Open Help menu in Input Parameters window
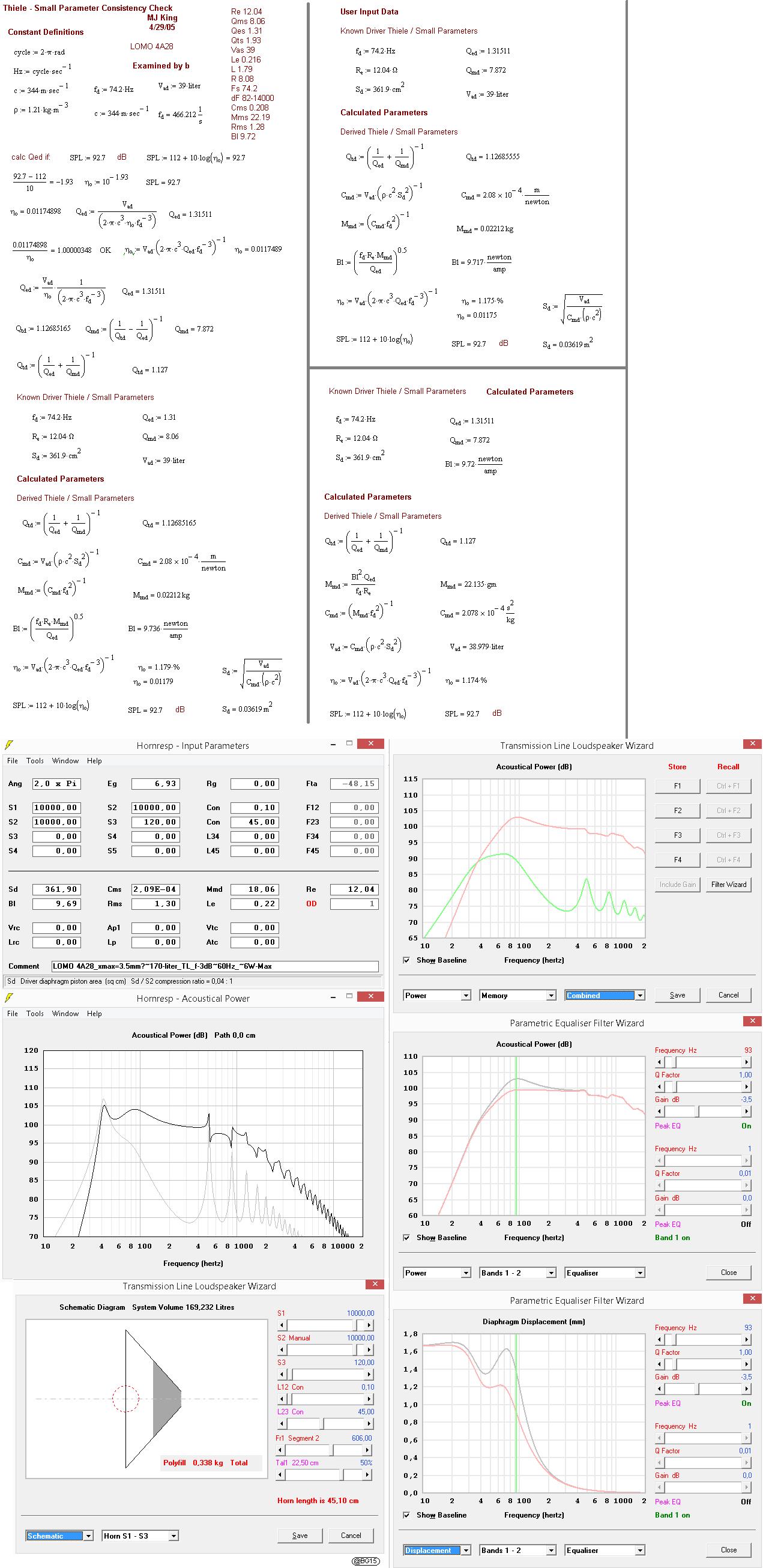Screen dimensions: 763x1568 click(94, 761)
